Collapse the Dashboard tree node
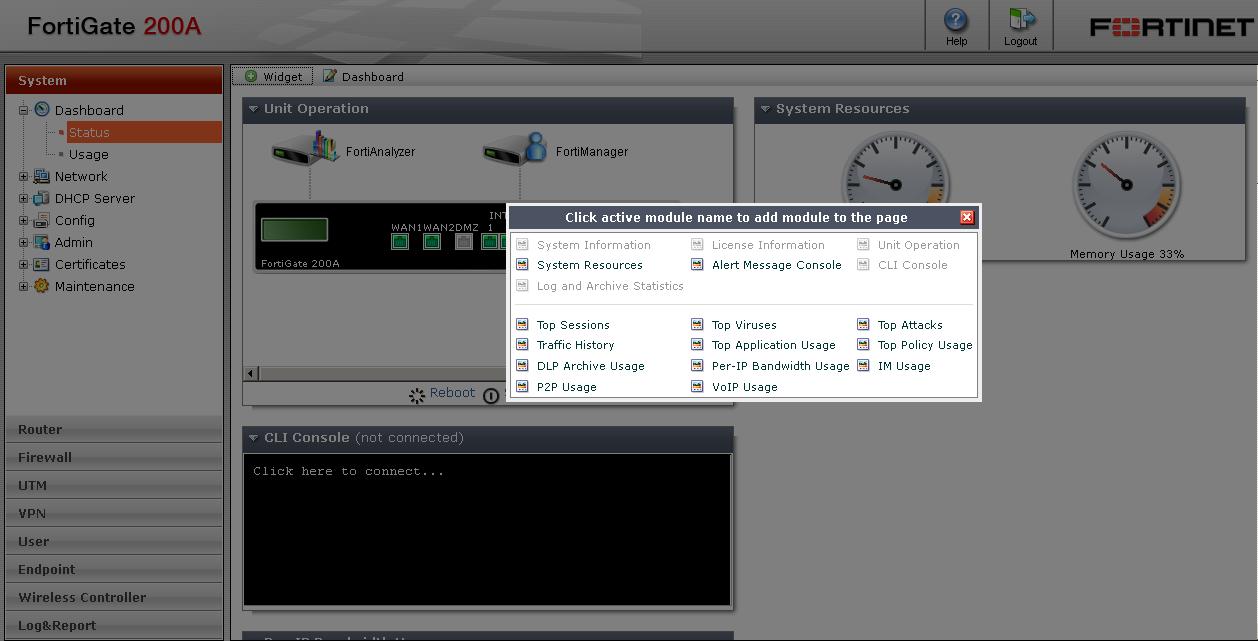 click(x=23, y=110)
